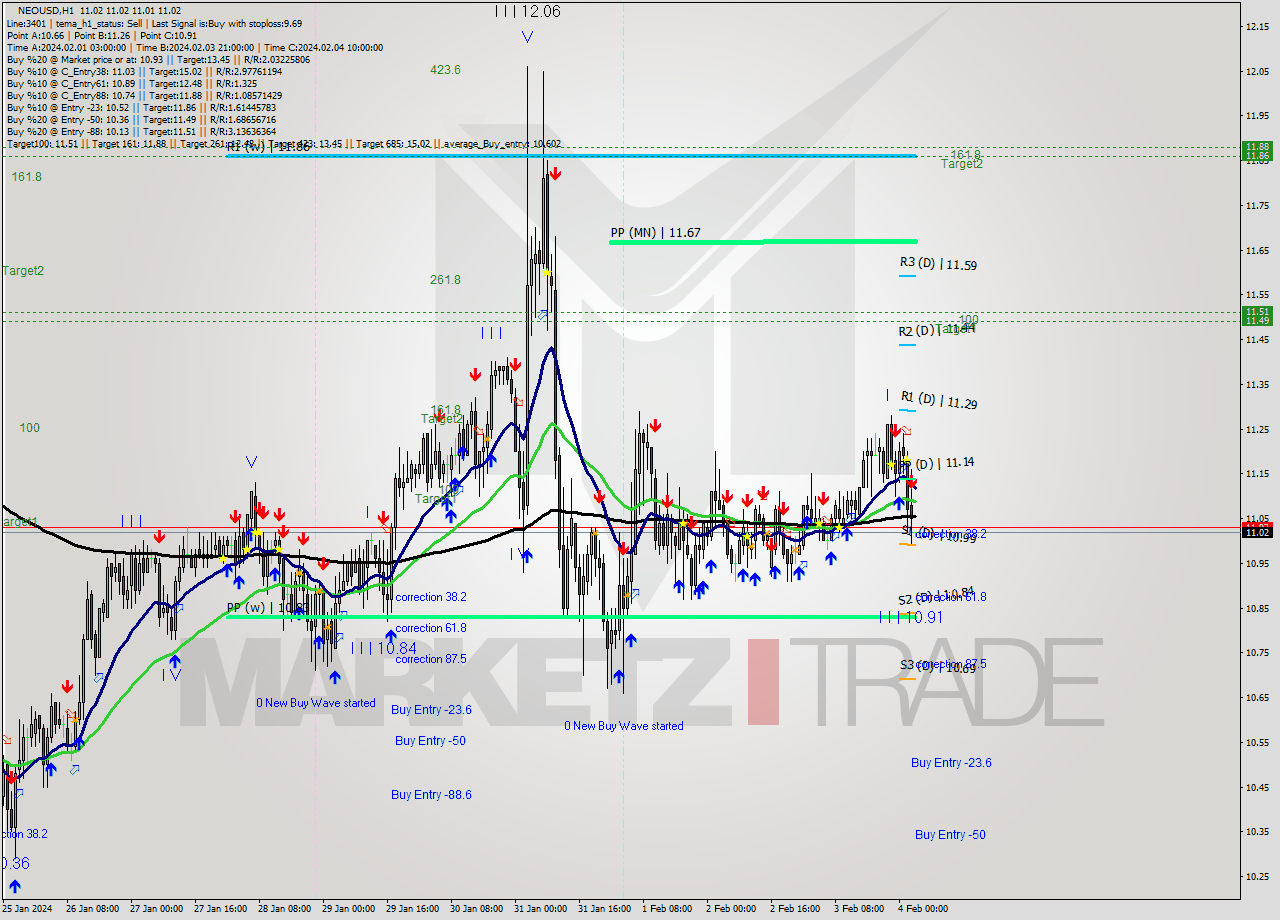Click the green 11.88 price tag

point(1257,147)
